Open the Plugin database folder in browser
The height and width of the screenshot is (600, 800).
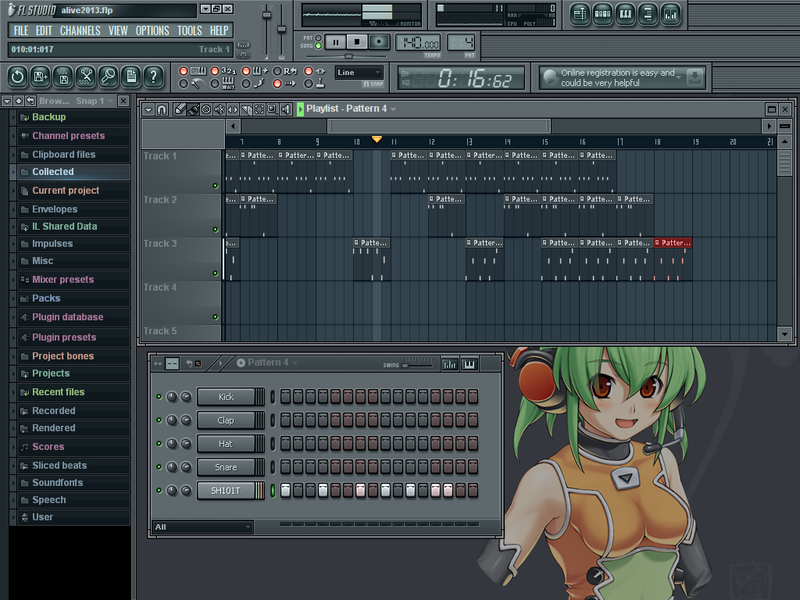point(67,317)
